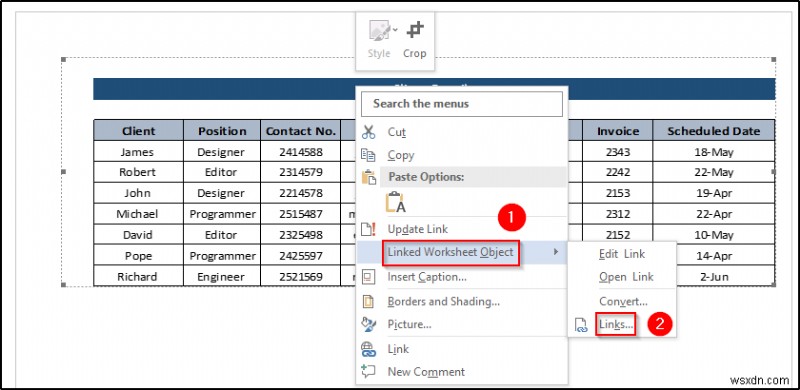Click contact number 2325498
Image resolution: width=800 pixels, height=390 pixels.
pyautogui.click(x=301, y=235)
